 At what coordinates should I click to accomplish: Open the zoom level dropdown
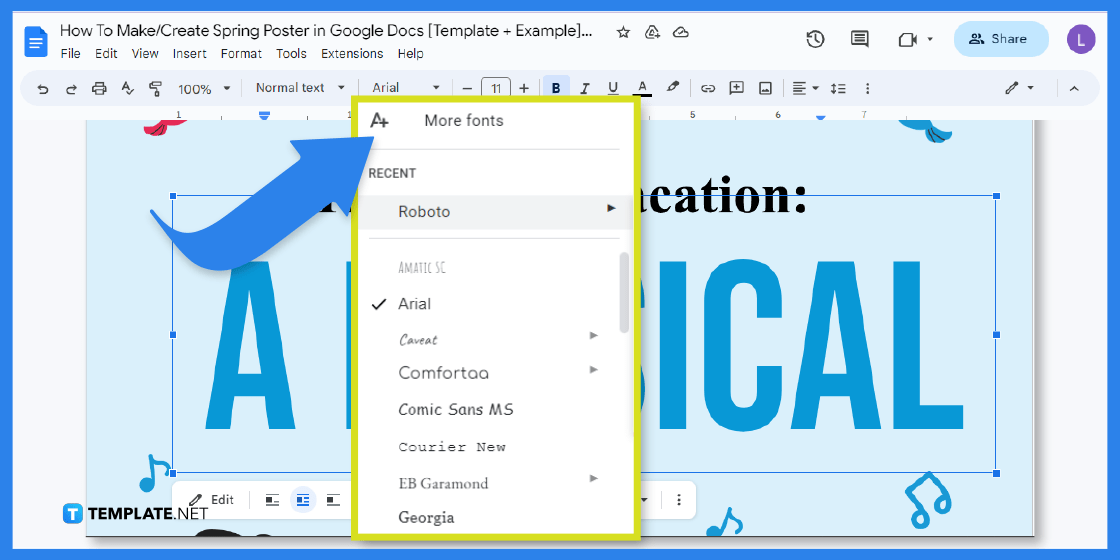pyautogui.click(x=204, y=89)
